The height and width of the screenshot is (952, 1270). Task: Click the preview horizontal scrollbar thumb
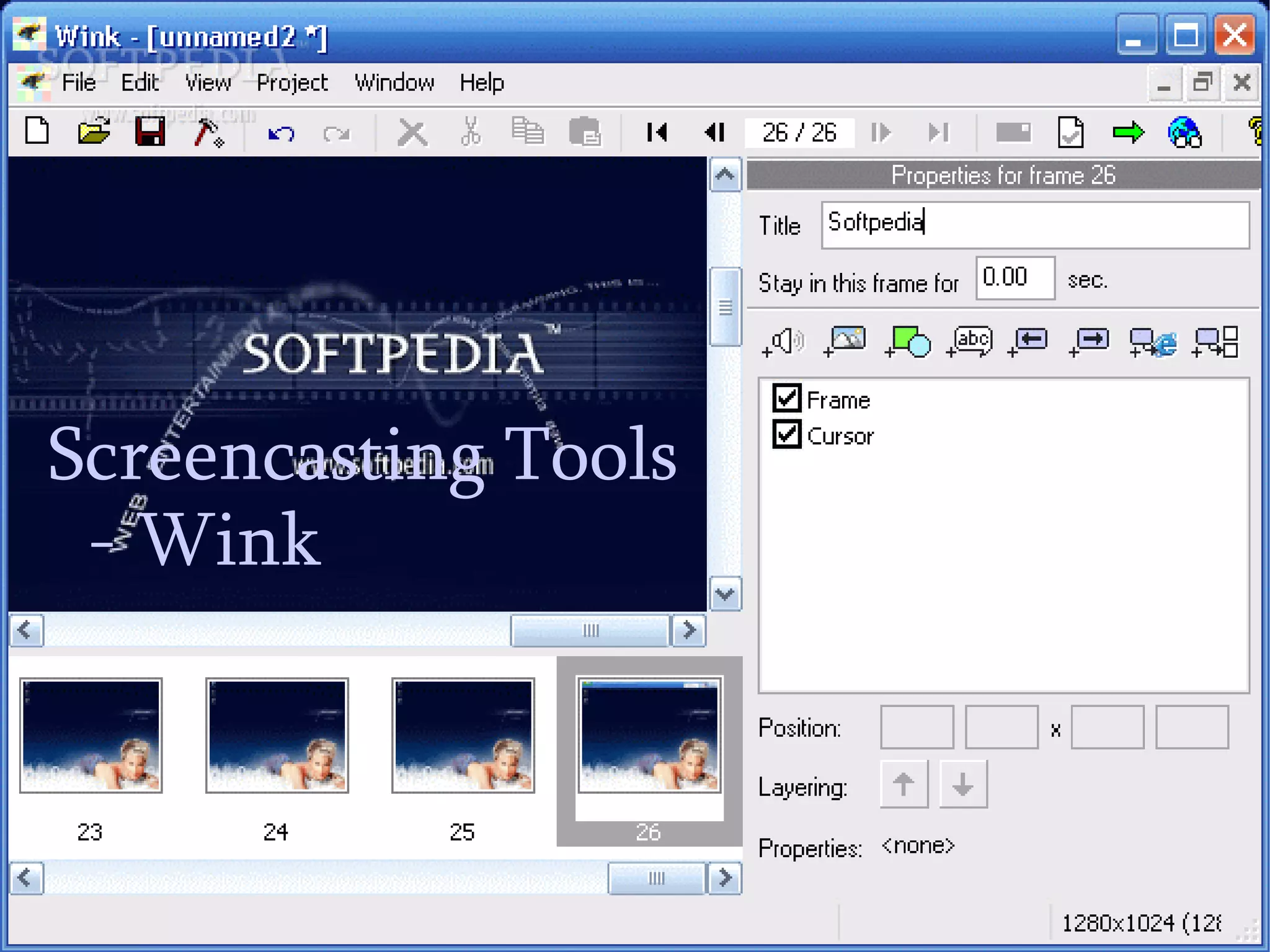click(x=590, y=631)
